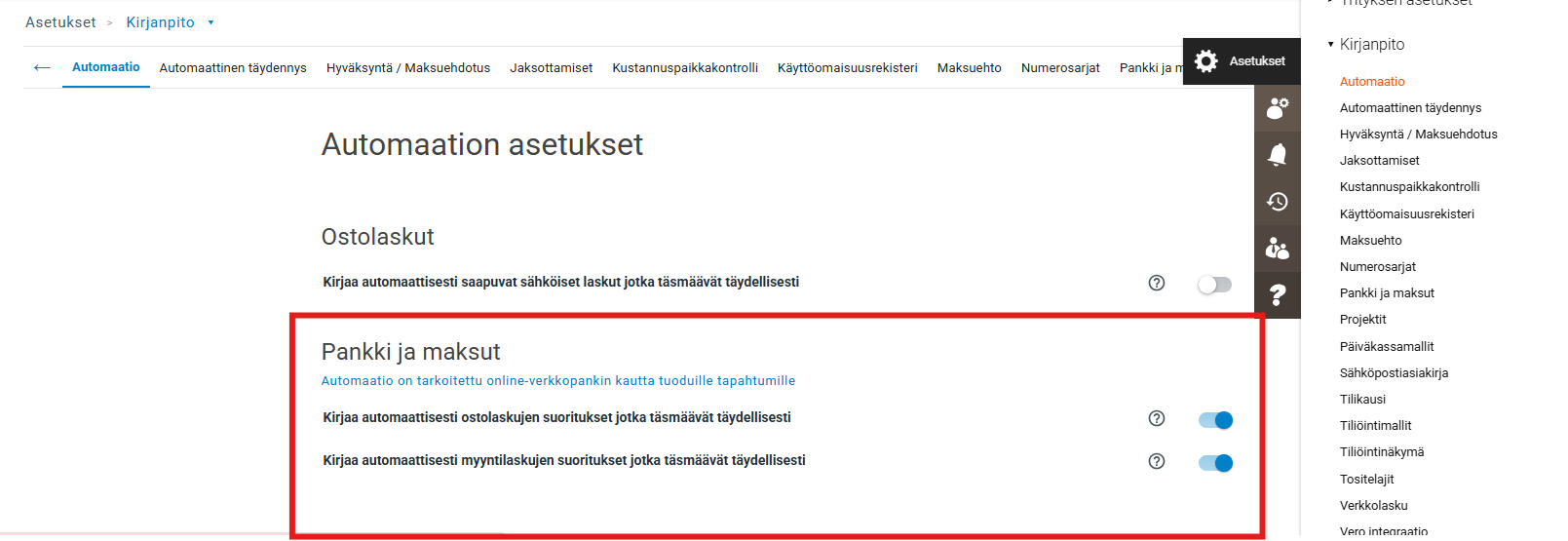
Task: Collapse the Kirjanpito section in the right panel
Action: click(x=1331, y=45)
